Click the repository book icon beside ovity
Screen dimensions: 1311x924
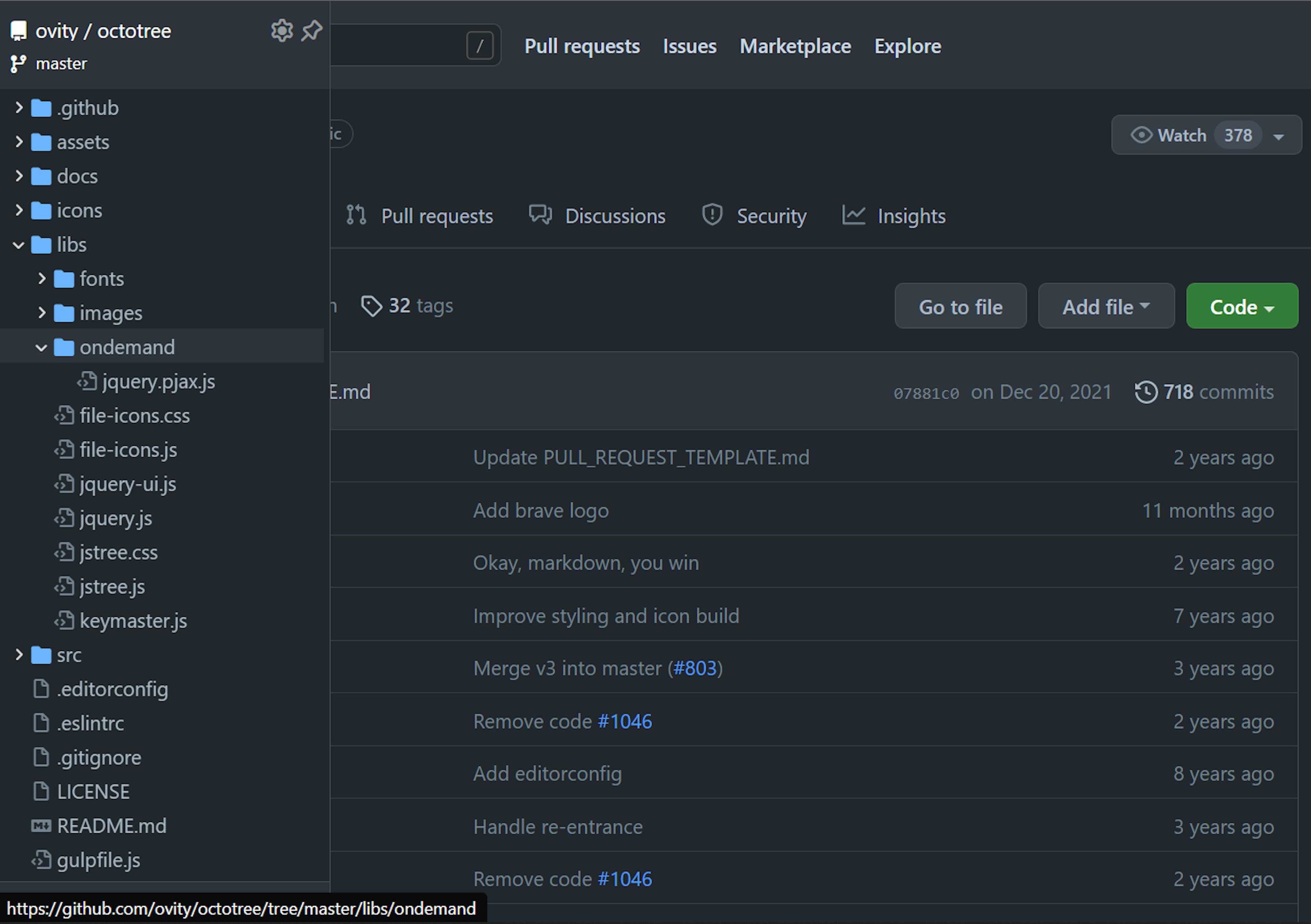coord(18,31)
